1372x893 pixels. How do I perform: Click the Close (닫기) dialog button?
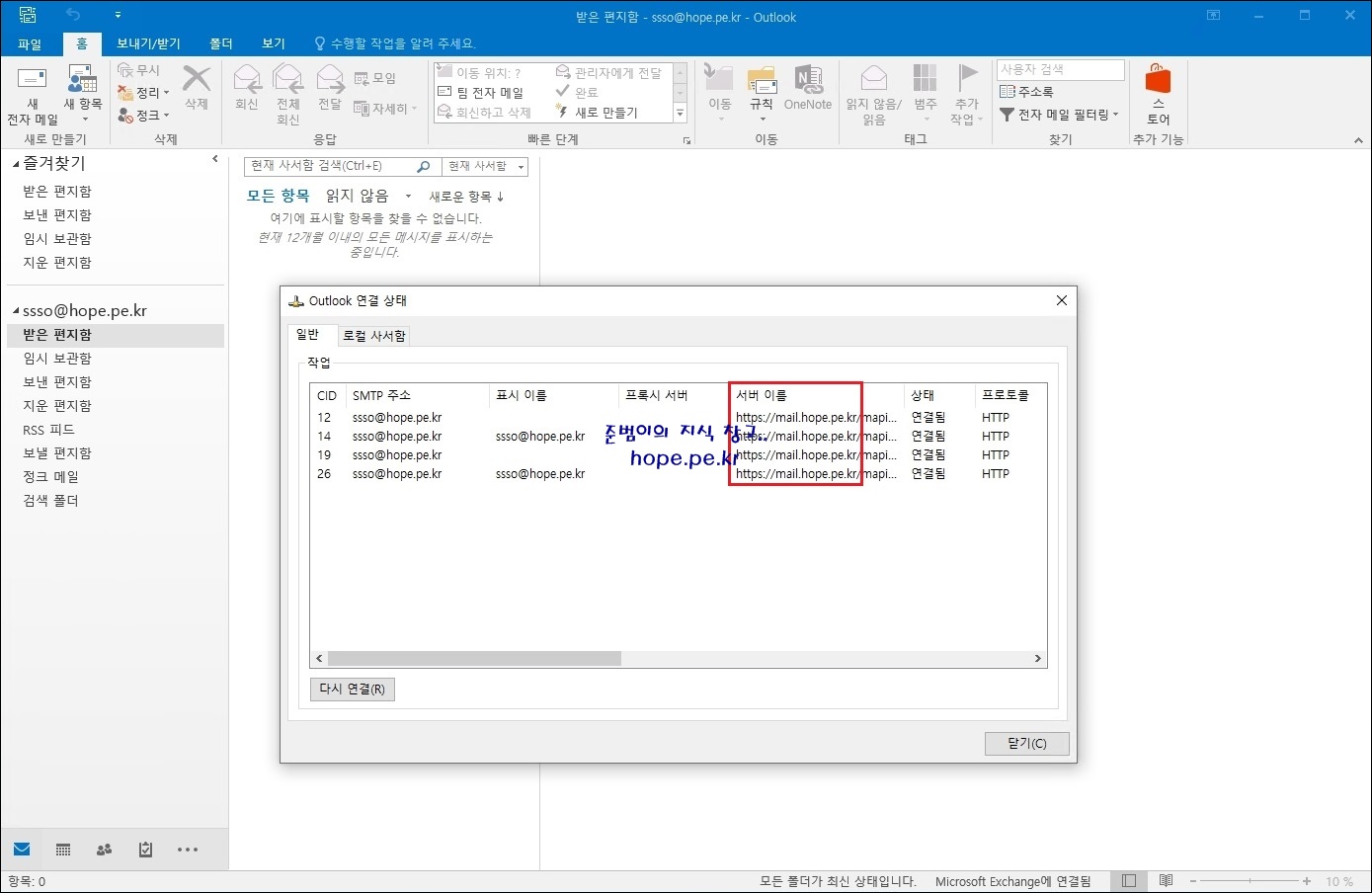(1026, 743)
